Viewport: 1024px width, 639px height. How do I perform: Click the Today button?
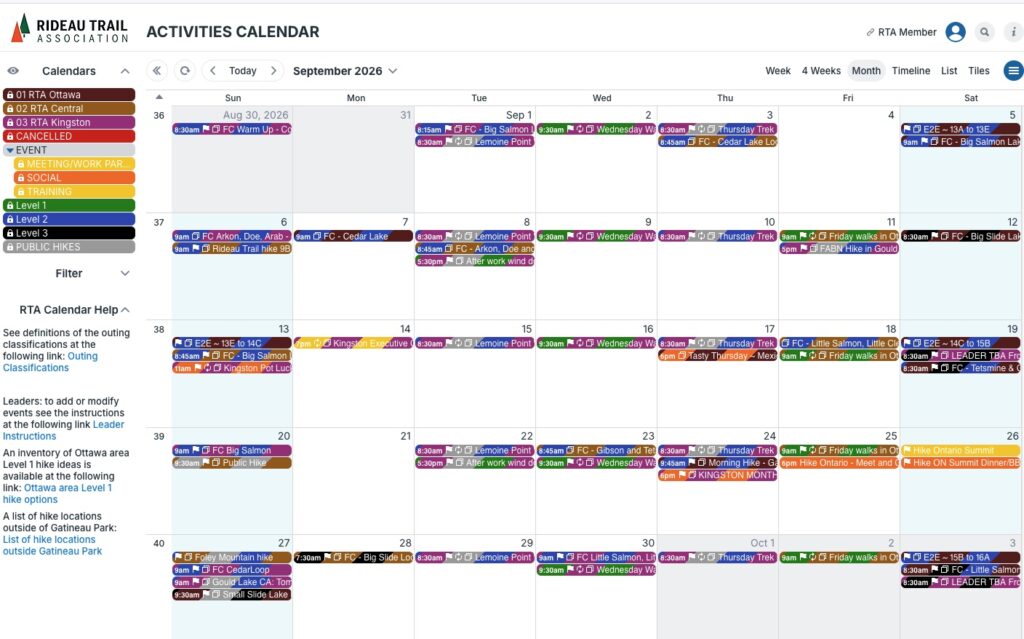coord(242,71)
